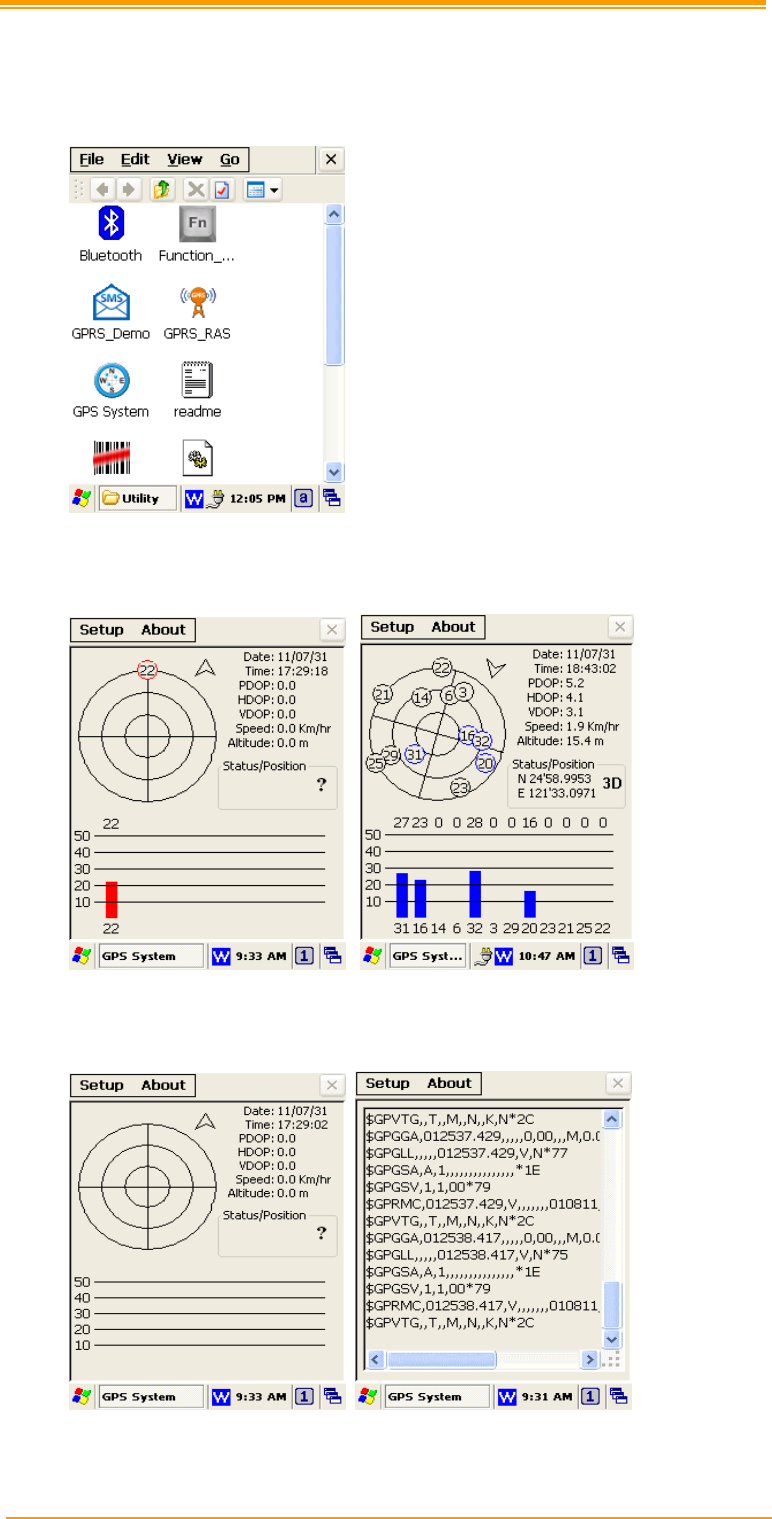The height and width of the screenshot is (1519, 772).
Task: Click the latitude N 24'58.9953
Action: coord(554,777)
